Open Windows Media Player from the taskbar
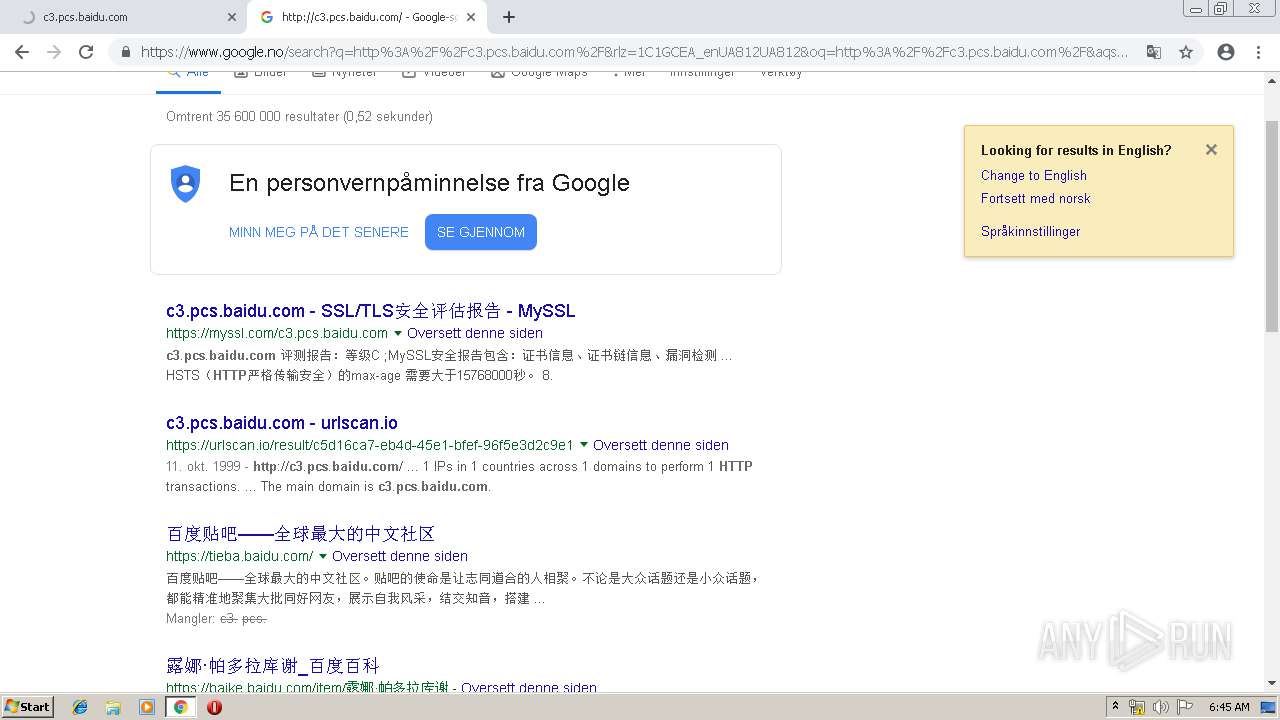Viewport: 1280px width, 720px height. (x=147, y=707)
